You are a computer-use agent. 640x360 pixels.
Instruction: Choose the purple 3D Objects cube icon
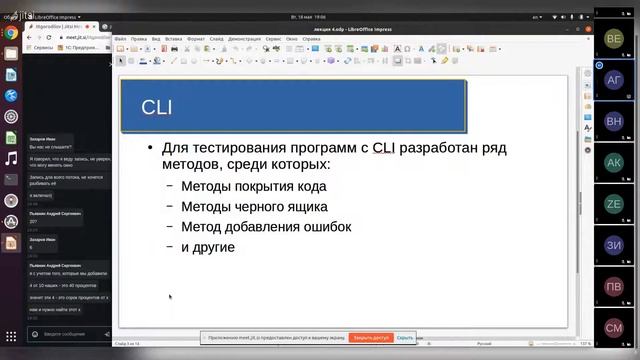pyautogui.click(x=331, y=61)
